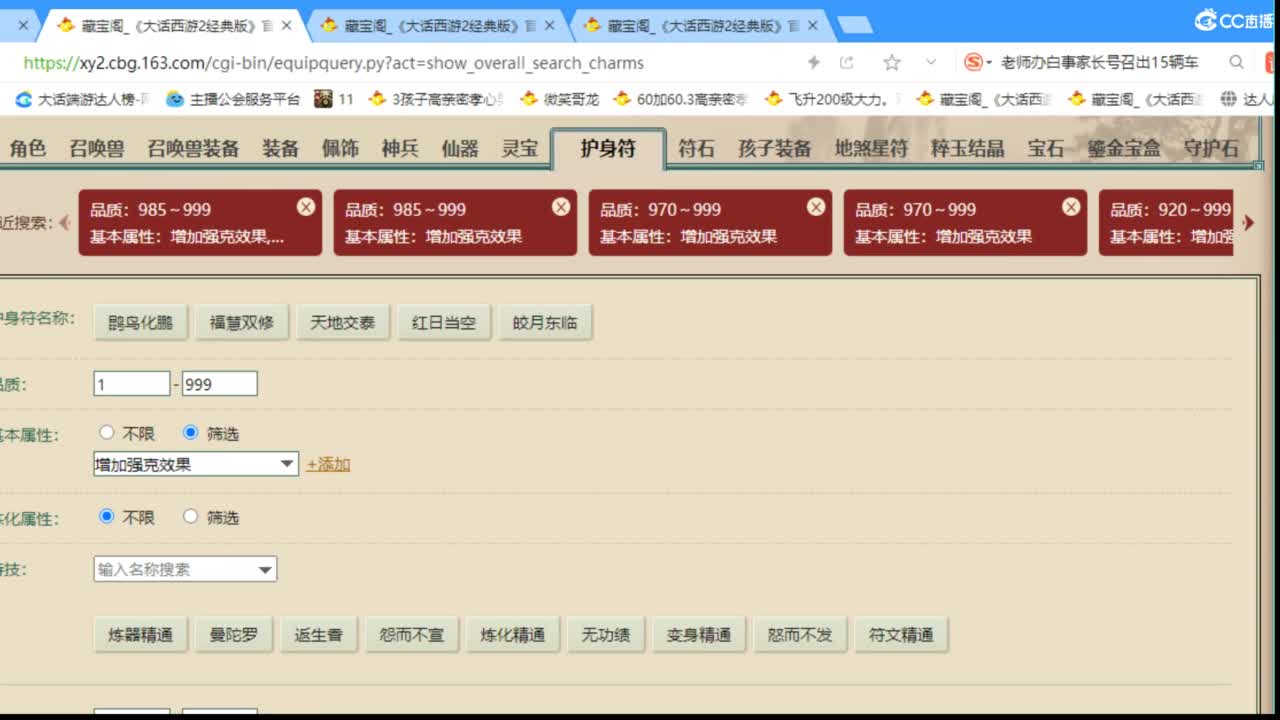Image resolution: width=1280 pixels, height=720 pixels.
Task: Open the new tab button in browser
Action: tap(853, 25)
